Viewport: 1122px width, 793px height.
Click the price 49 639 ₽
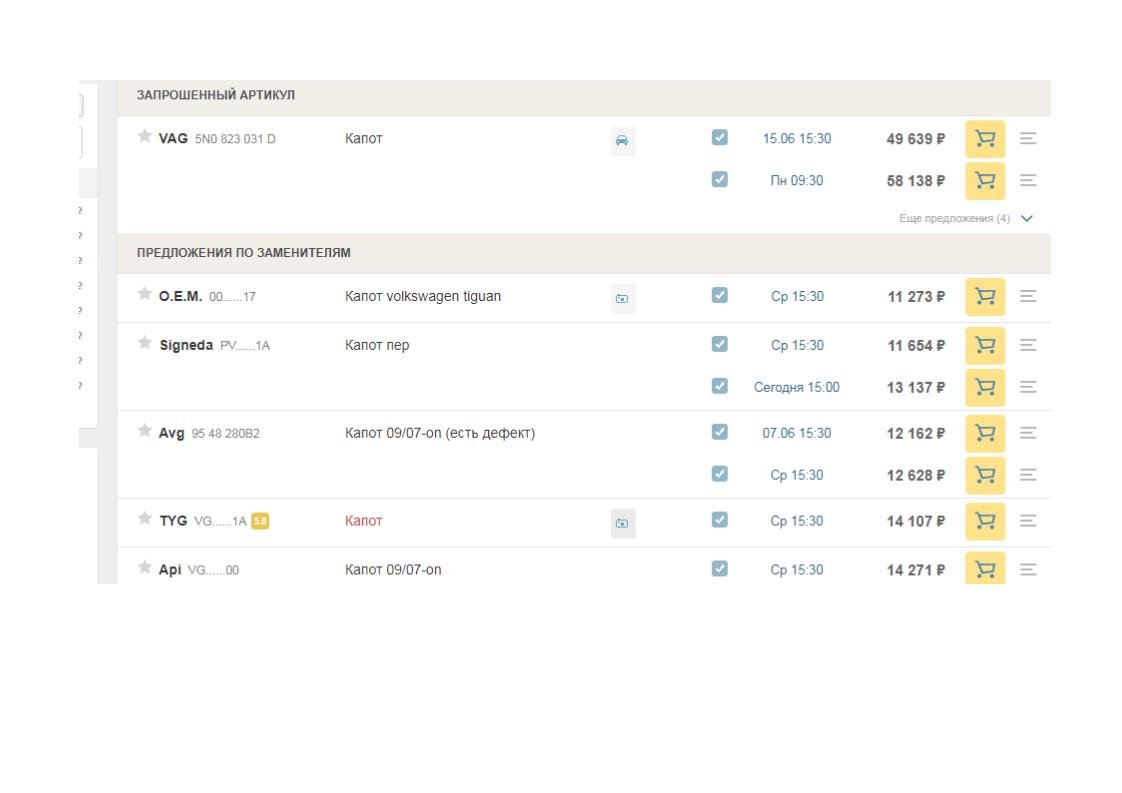915,139
